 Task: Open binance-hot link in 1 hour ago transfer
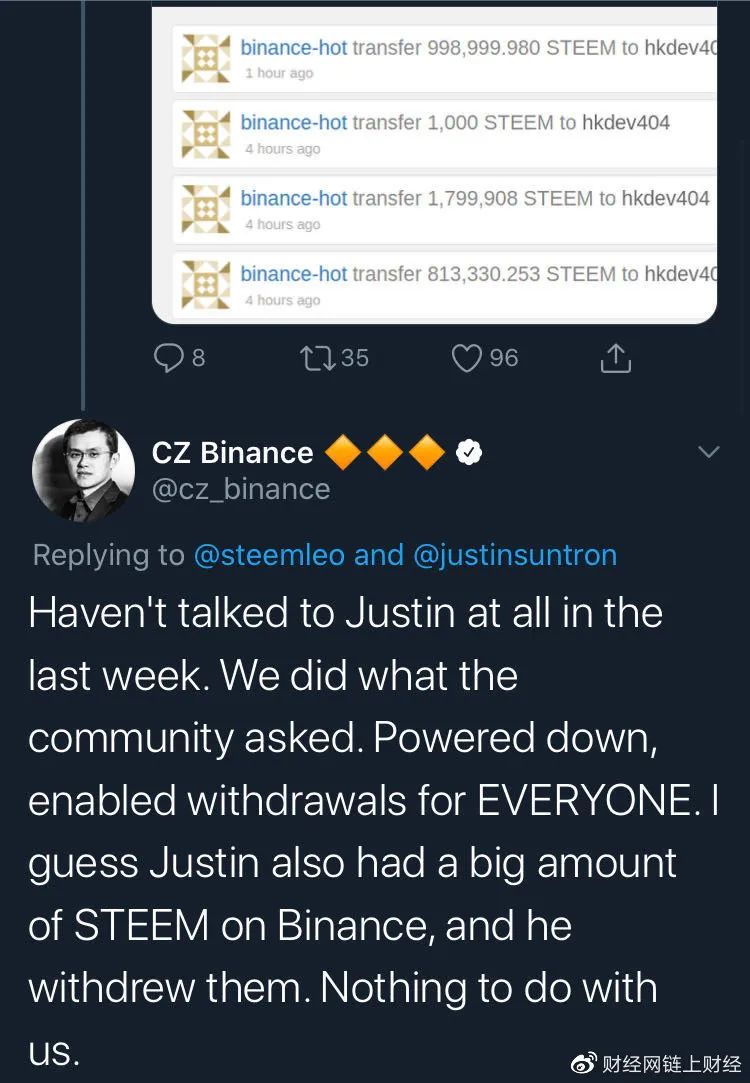click(x=294, y=48)
